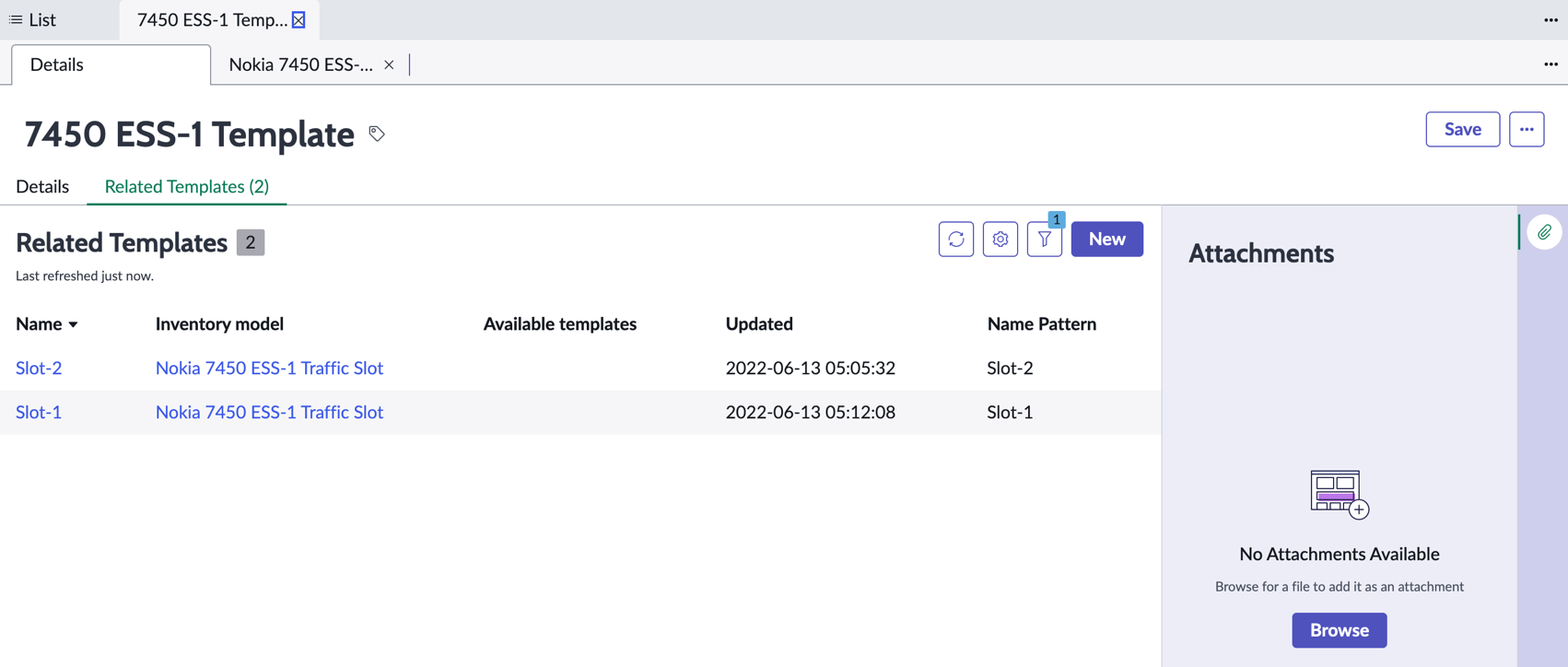Open list settings gear icon
The width and height of the screenshot is (1568, 667).
[x=1000, y=240]
